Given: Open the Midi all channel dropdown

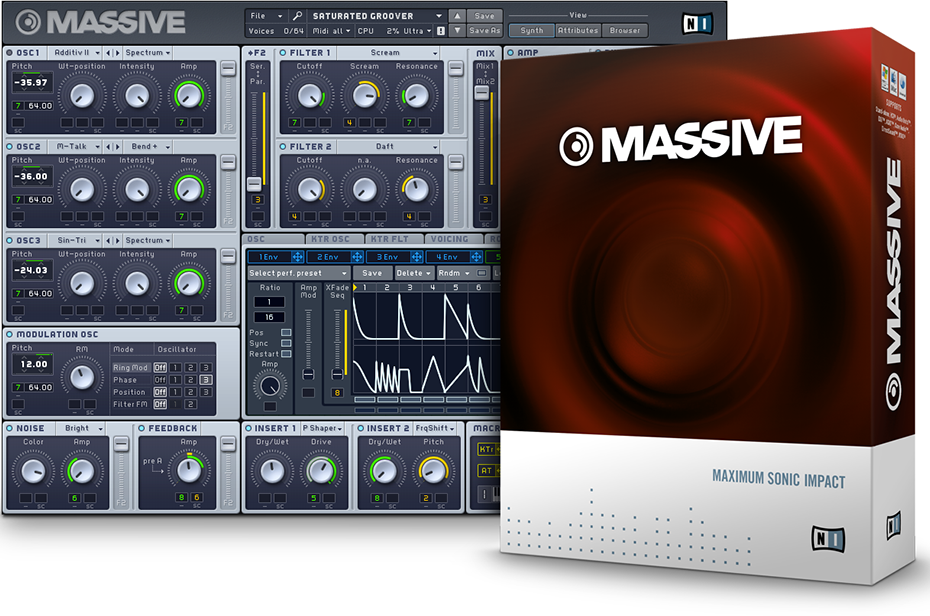Looking at the screenshot, I should pos(332,31).
